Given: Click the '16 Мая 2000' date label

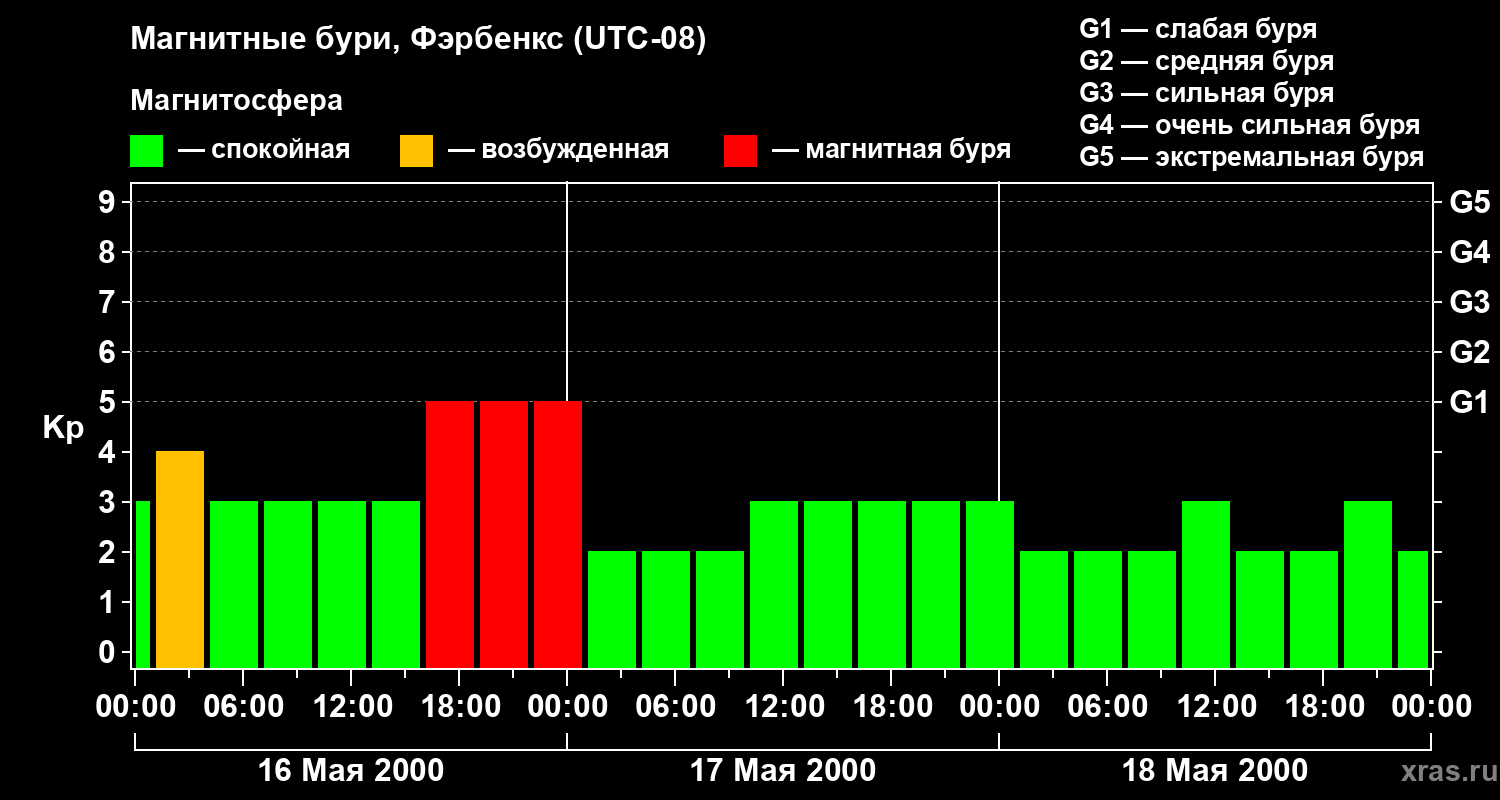Looking at the screenshot, I should (351, 771).
